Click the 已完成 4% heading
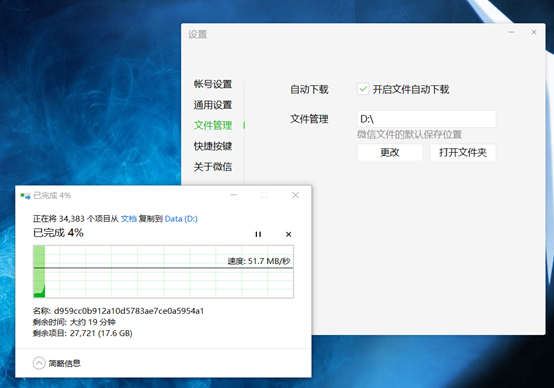Viewport: 554px width, 388px height. (58, 233)
